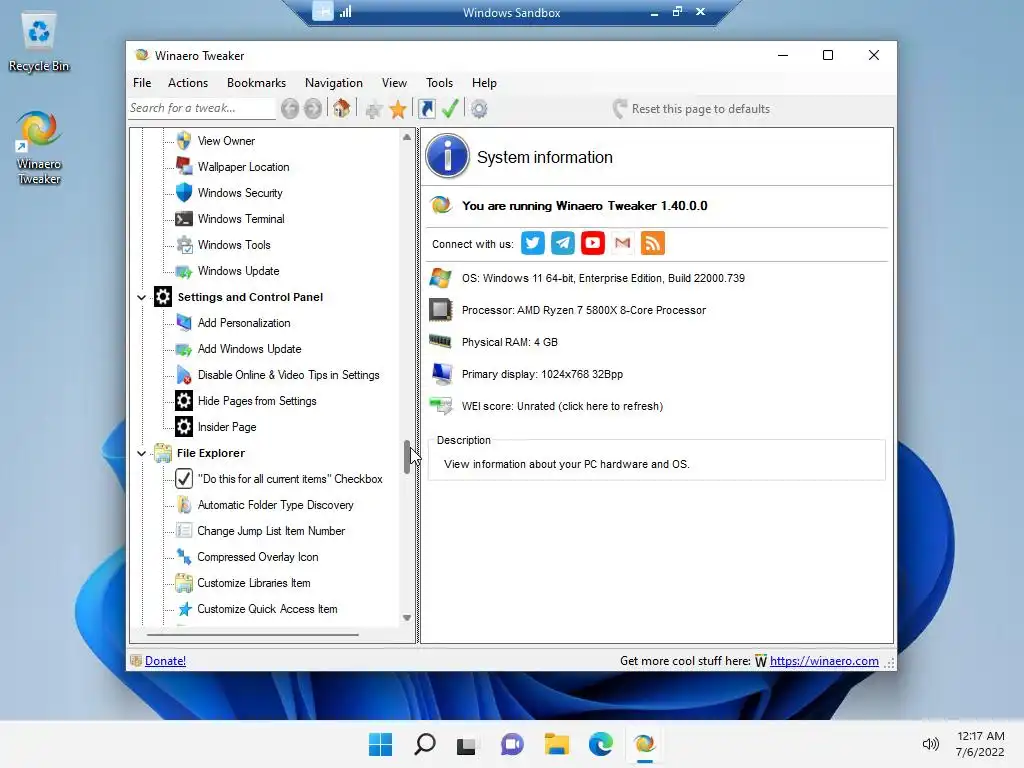
Task: Open bookmarks with the gold star icon
Action: click(x=398, y=109)
